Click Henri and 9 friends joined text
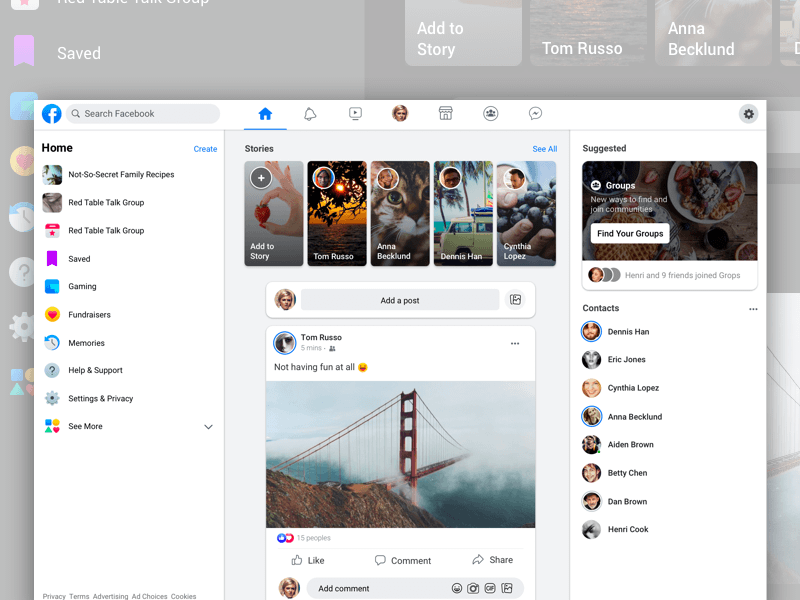The image size is (800, 600). click(682, 275)
